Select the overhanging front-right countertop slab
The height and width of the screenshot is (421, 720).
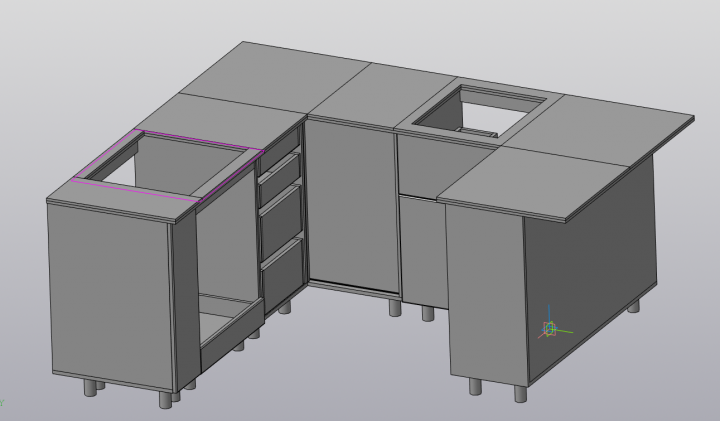click(x=534, y=182)
